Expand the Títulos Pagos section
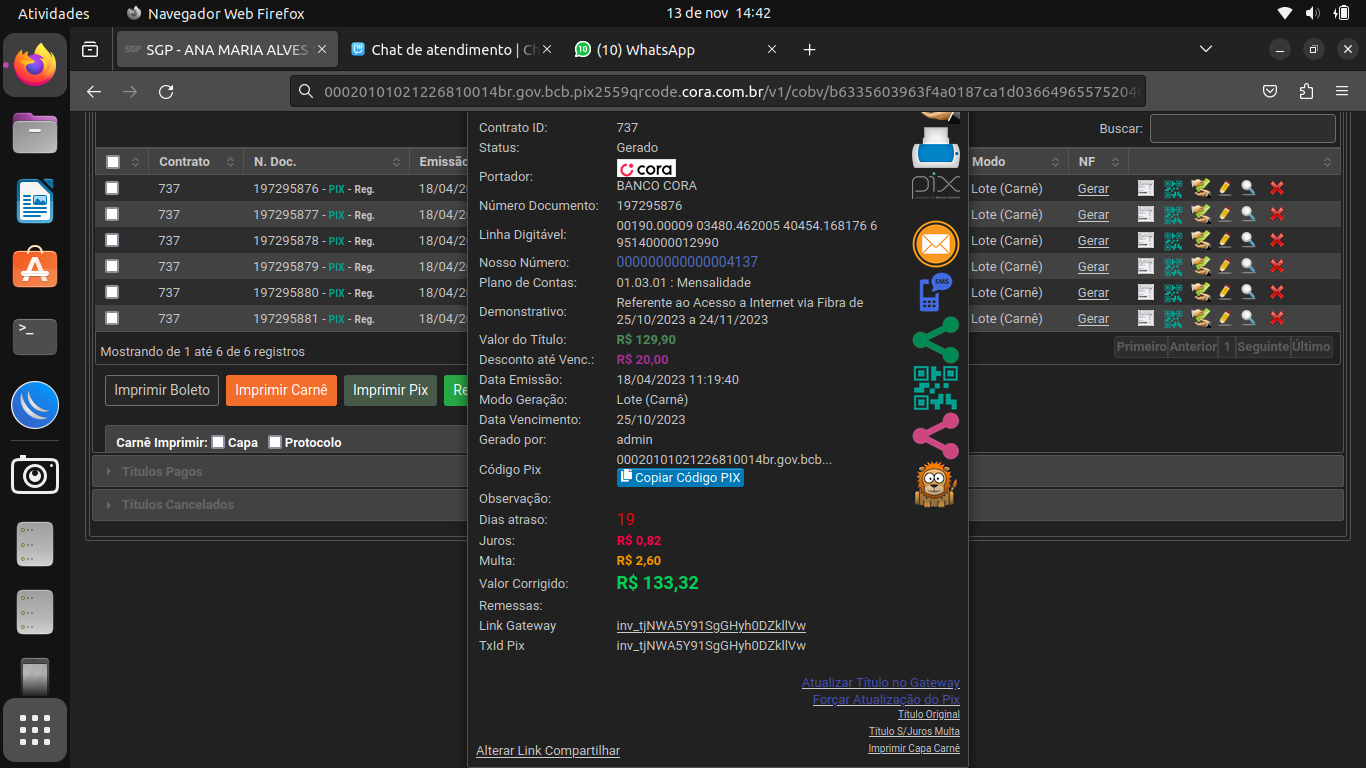The width and height of the screenshot is (1366, 768). tap(162, 472)
